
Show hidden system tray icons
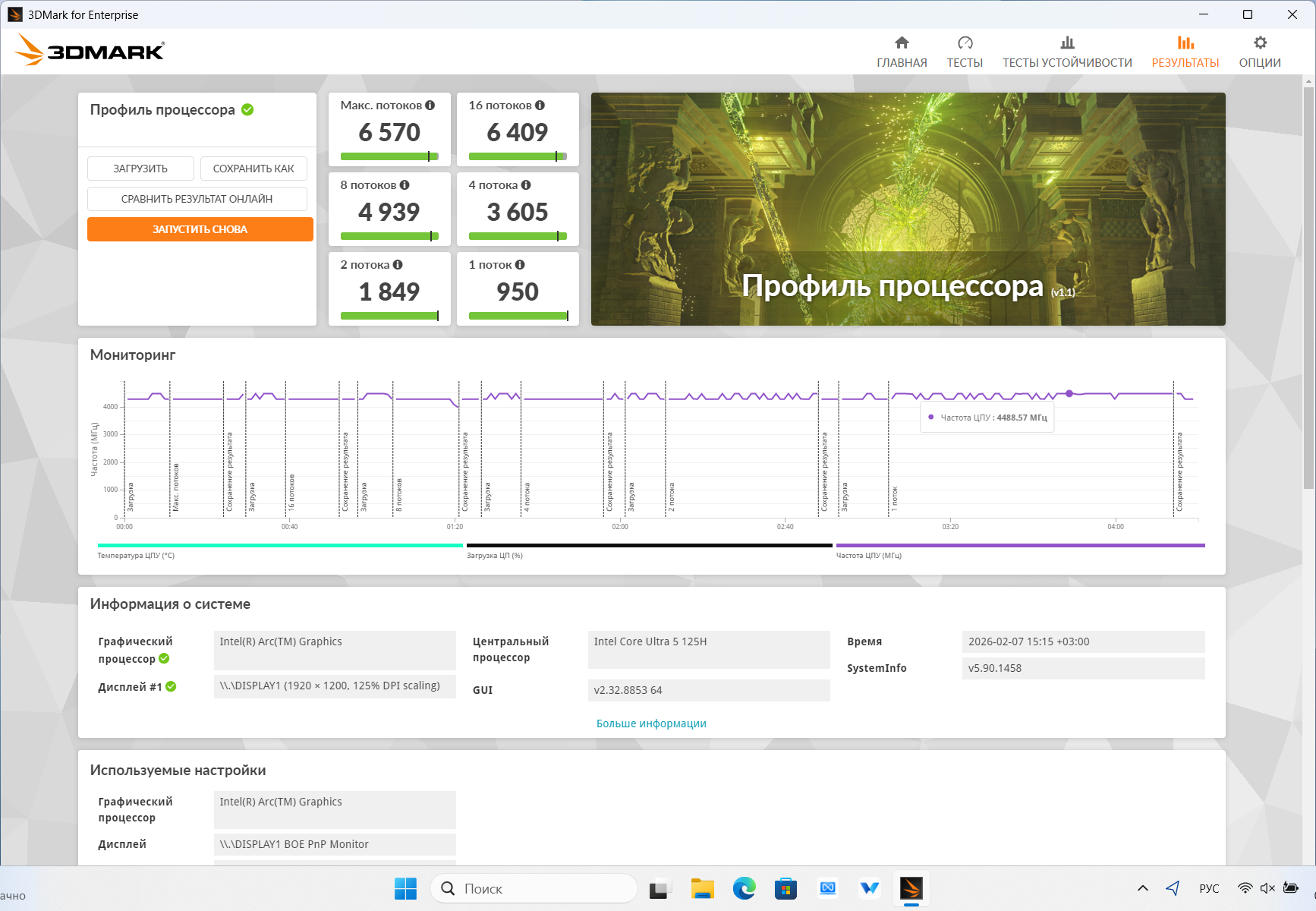coord(1142,888)
